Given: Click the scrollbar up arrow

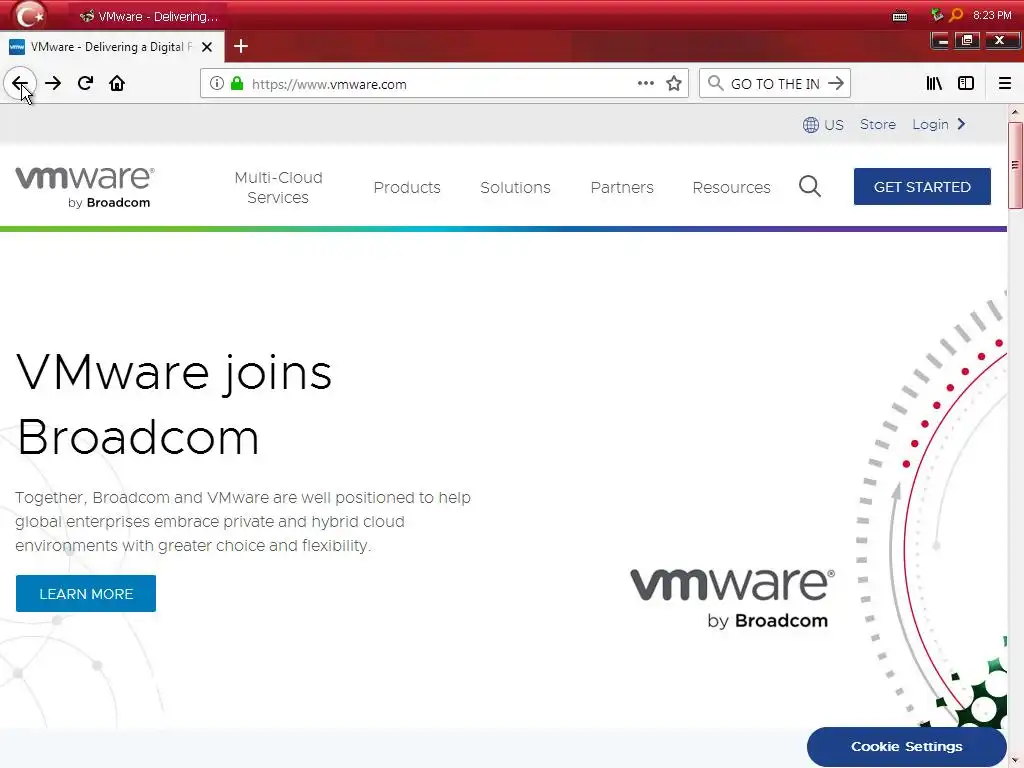Looking at the screenshot, I should point(1015,112).
